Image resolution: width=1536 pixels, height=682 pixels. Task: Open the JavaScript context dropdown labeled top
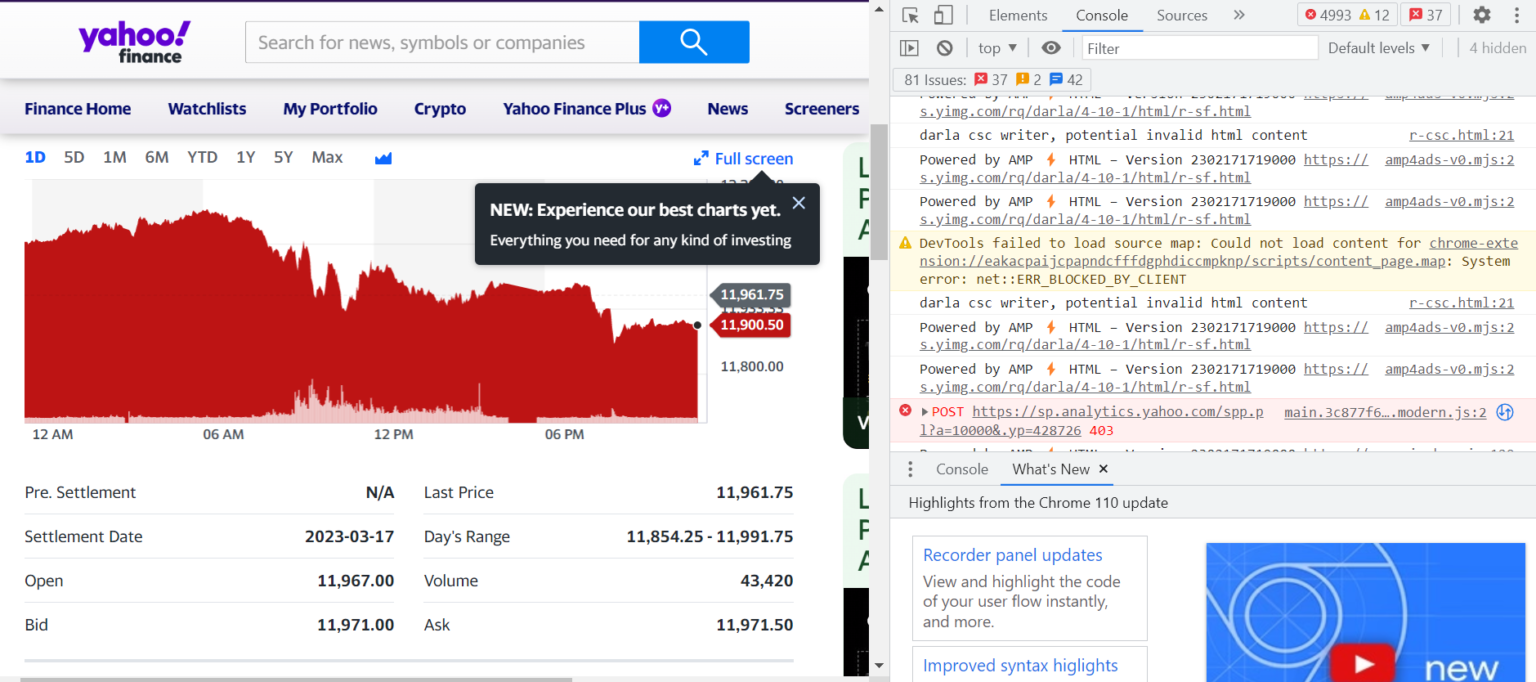(x=995, y=47)
